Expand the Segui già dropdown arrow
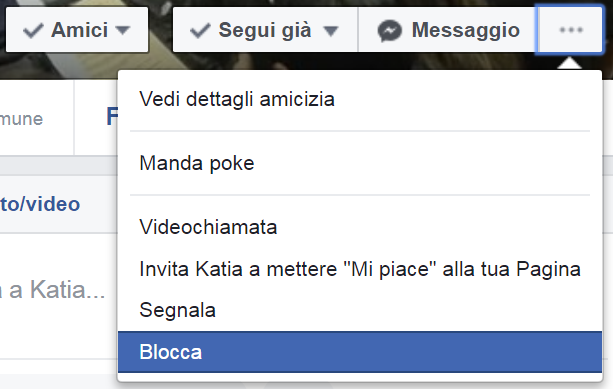The height and width of the screenshot is (389, 613). point(331,31)
